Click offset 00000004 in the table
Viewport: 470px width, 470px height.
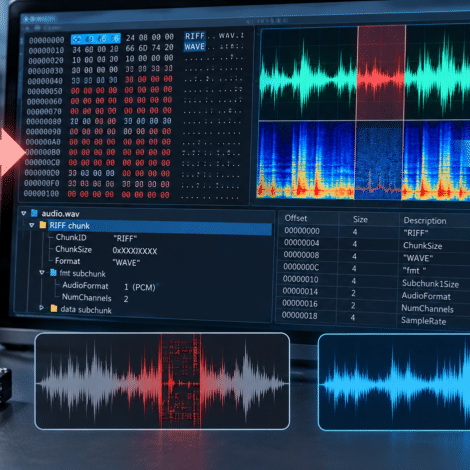(302, 243)
